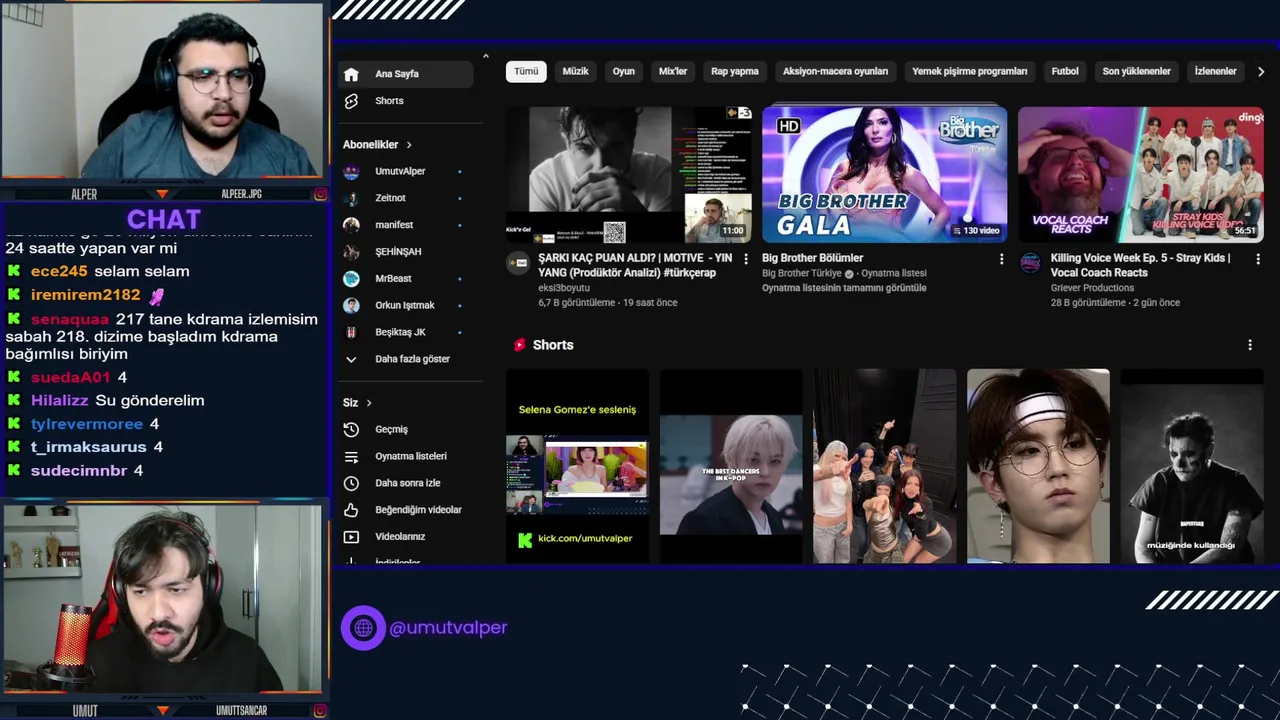Click username tylrevermoree in chat
Viewport: 1280px width, 720px height.
click(87, 424)
